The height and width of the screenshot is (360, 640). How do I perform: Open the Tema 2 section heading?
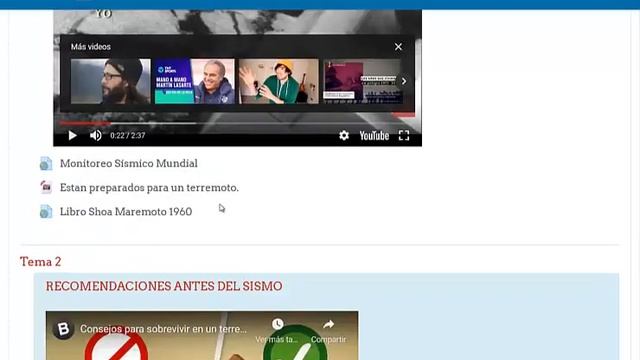click(40, 262)
